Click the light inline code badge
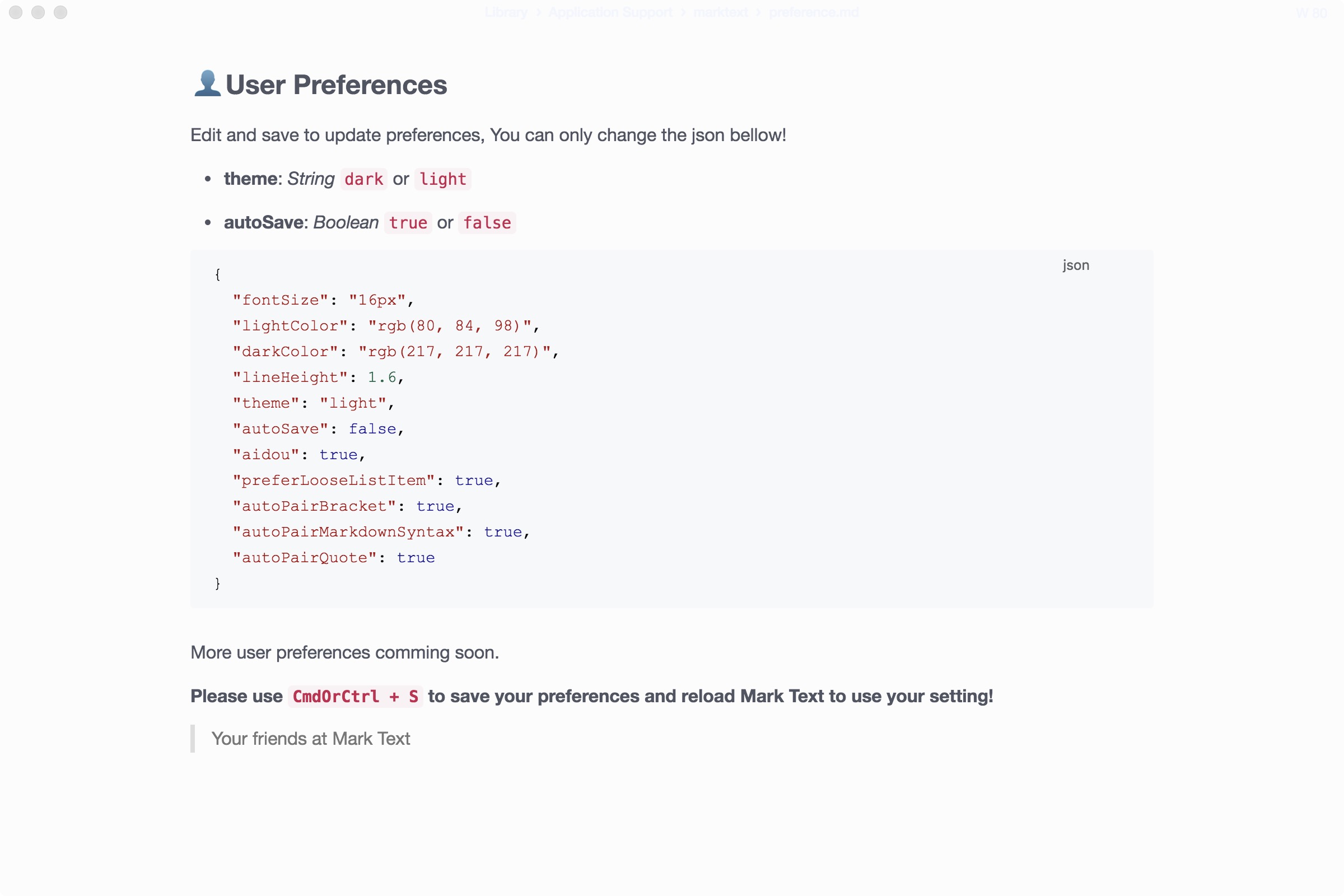Image resolution: width=1344 pixels, height=896 pixels. pyautogui.click(x=442, y=179)
